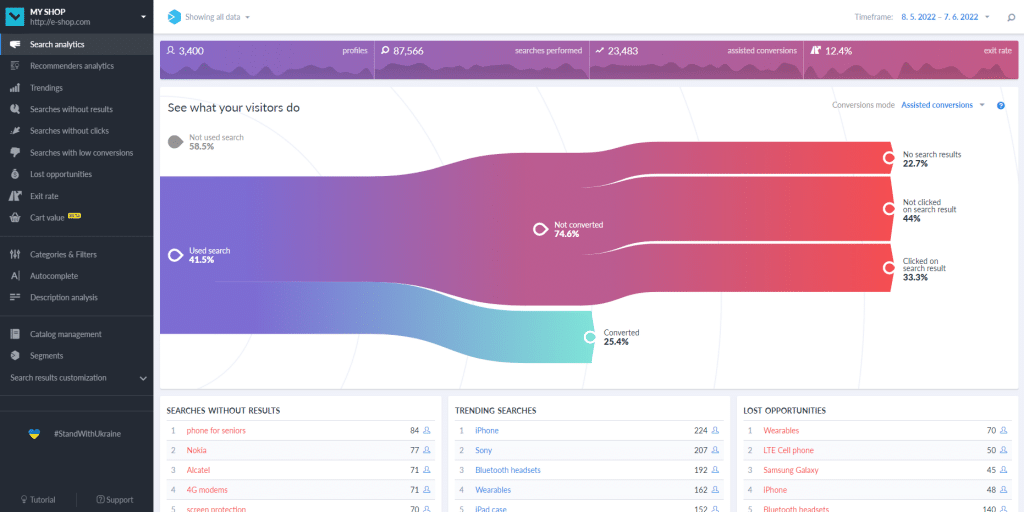This screenshot has height=512, width=1024.
Task: Open Recommenders analytics menu item
Action: (x=71, y=66)
